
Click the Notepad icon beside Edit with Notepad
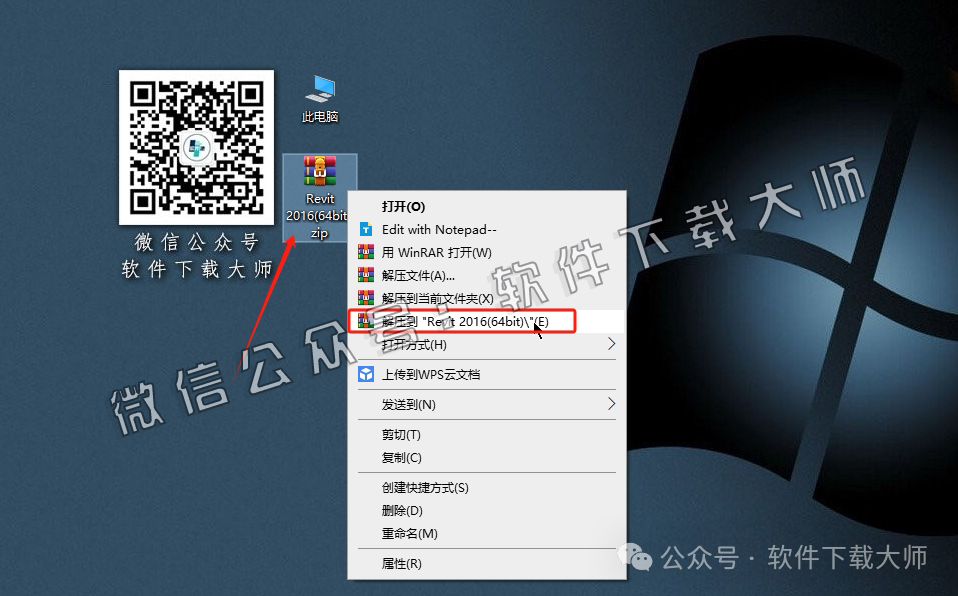click(366, 229)
